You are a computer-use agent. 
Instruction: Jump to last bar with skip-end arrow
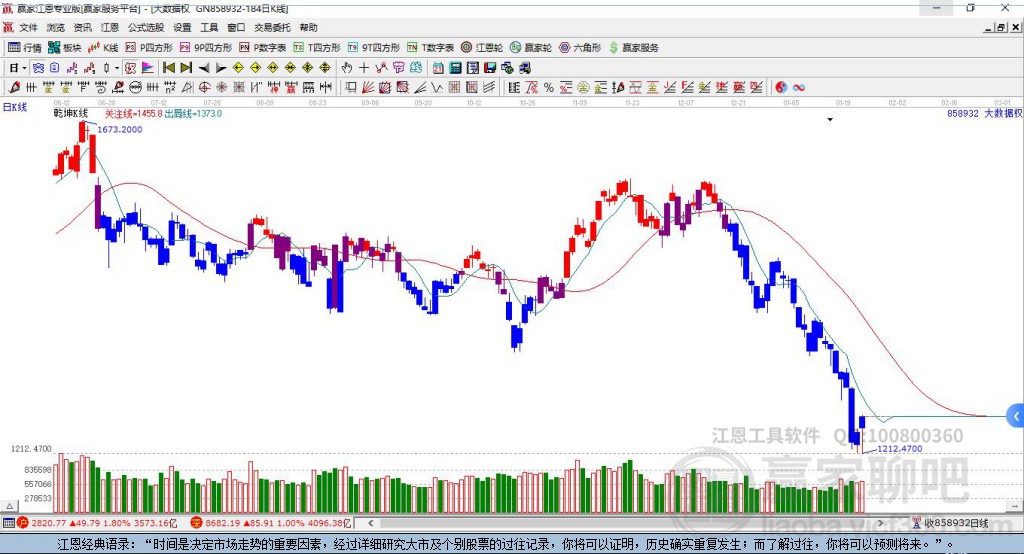coord(186,68)
